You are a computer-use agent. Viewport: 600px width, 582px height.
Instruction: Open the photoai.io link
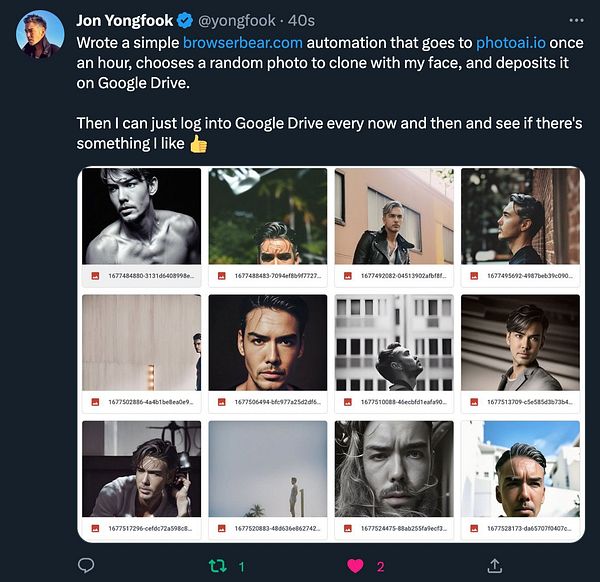tap(511, 42)
